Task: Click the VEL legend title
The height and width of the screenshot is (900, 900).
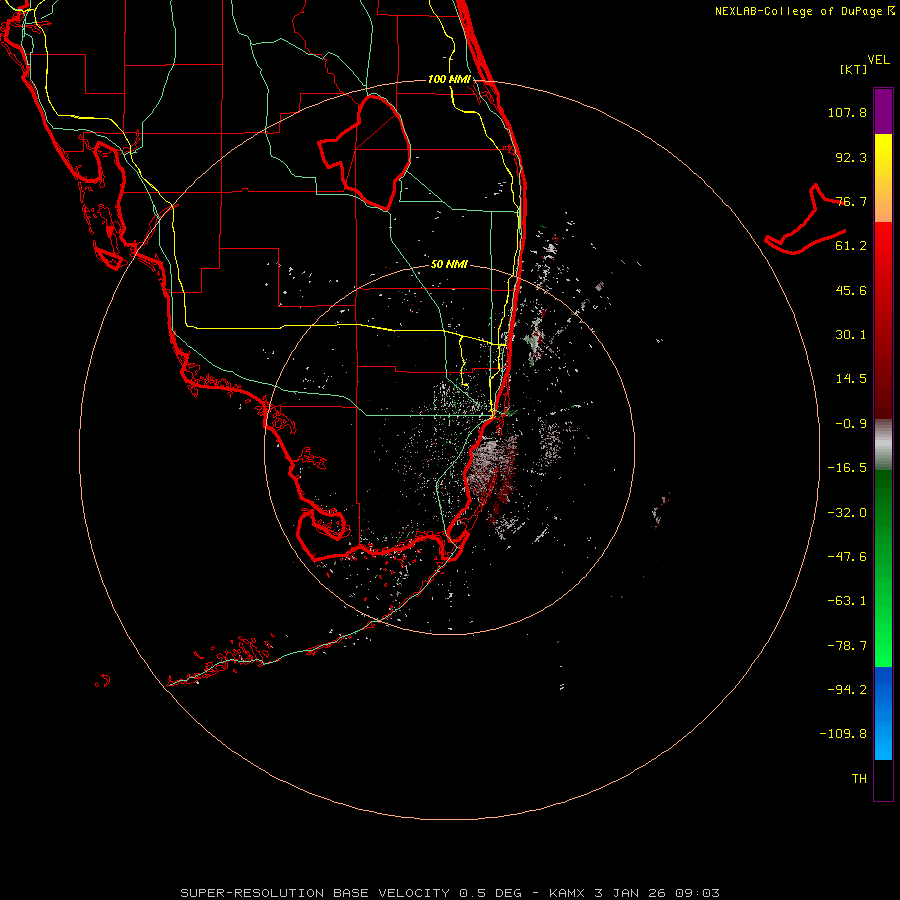Action: coord(878,60)
